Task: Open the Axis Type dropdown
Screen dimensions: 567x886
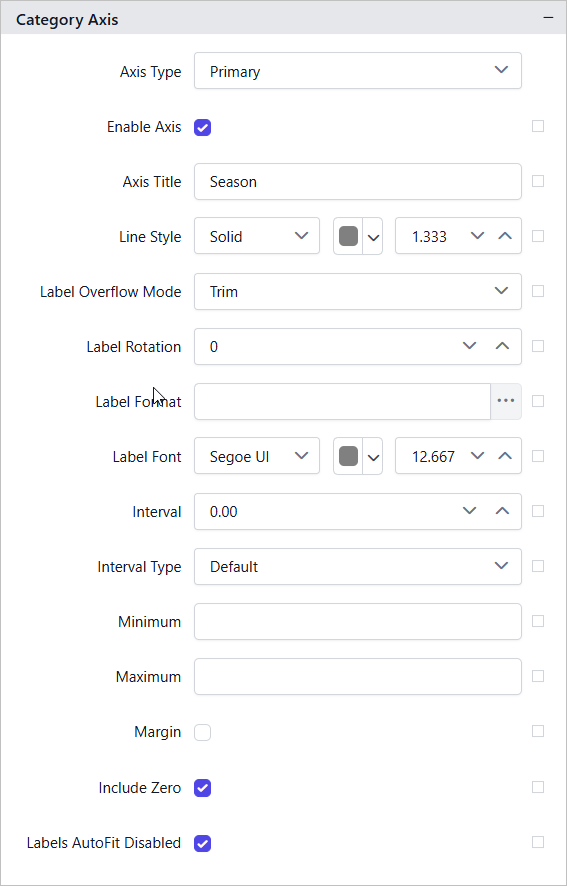Action: pyautogui.click(x=357, y=71)
